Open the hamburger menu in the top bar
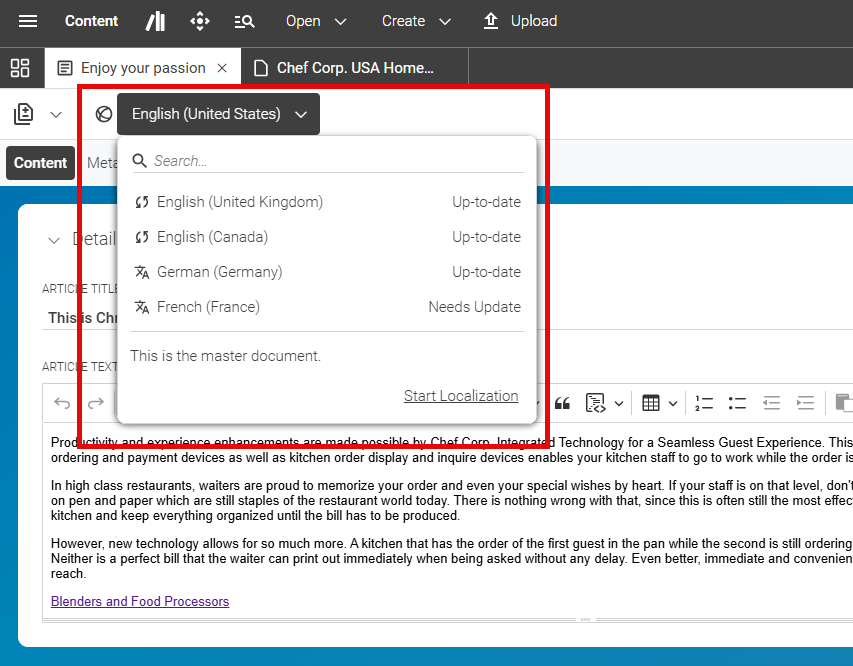 coord(27,21)
